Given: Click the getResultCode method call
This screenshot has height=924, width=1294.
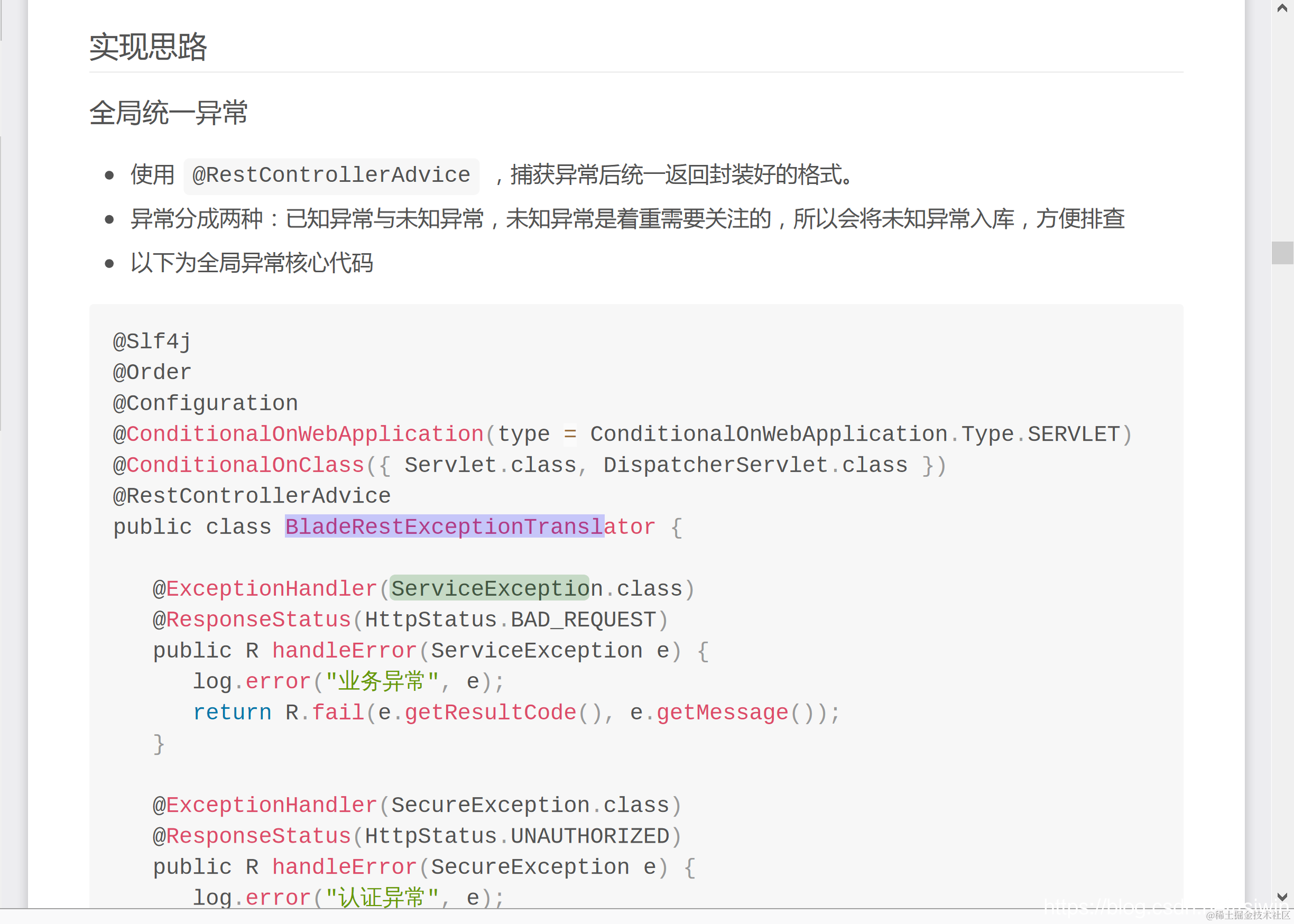Looking at the screenshot, I should click(x=491, y=713).
